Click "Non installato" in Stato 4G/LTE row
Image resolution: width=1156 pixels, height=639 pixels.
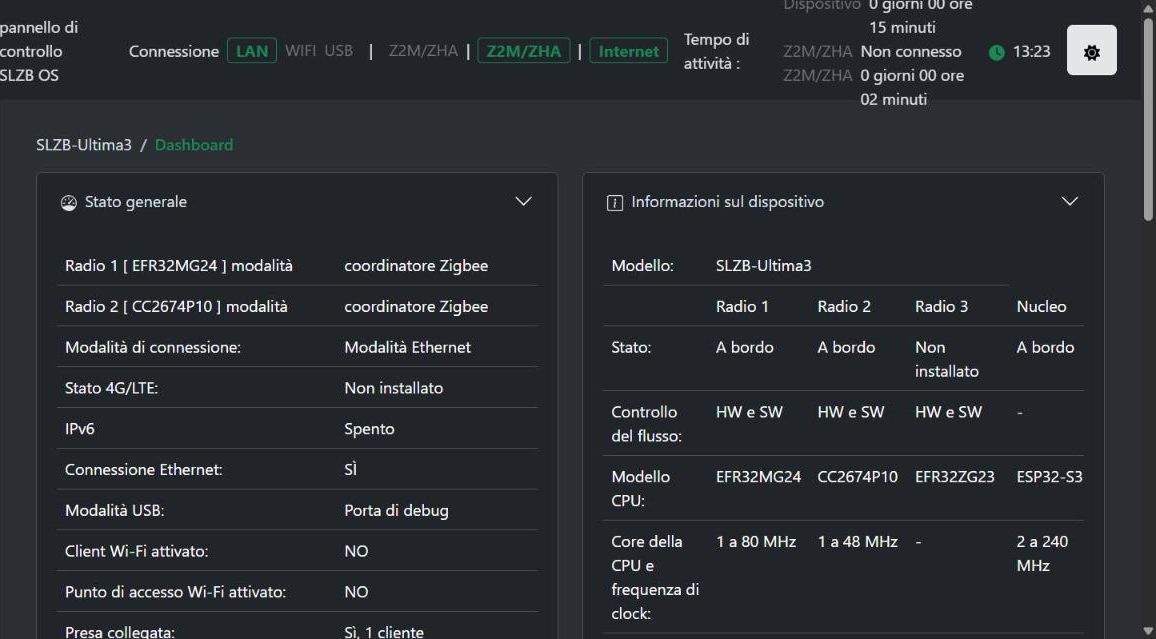pyautogui.click(x=394, y=388)
